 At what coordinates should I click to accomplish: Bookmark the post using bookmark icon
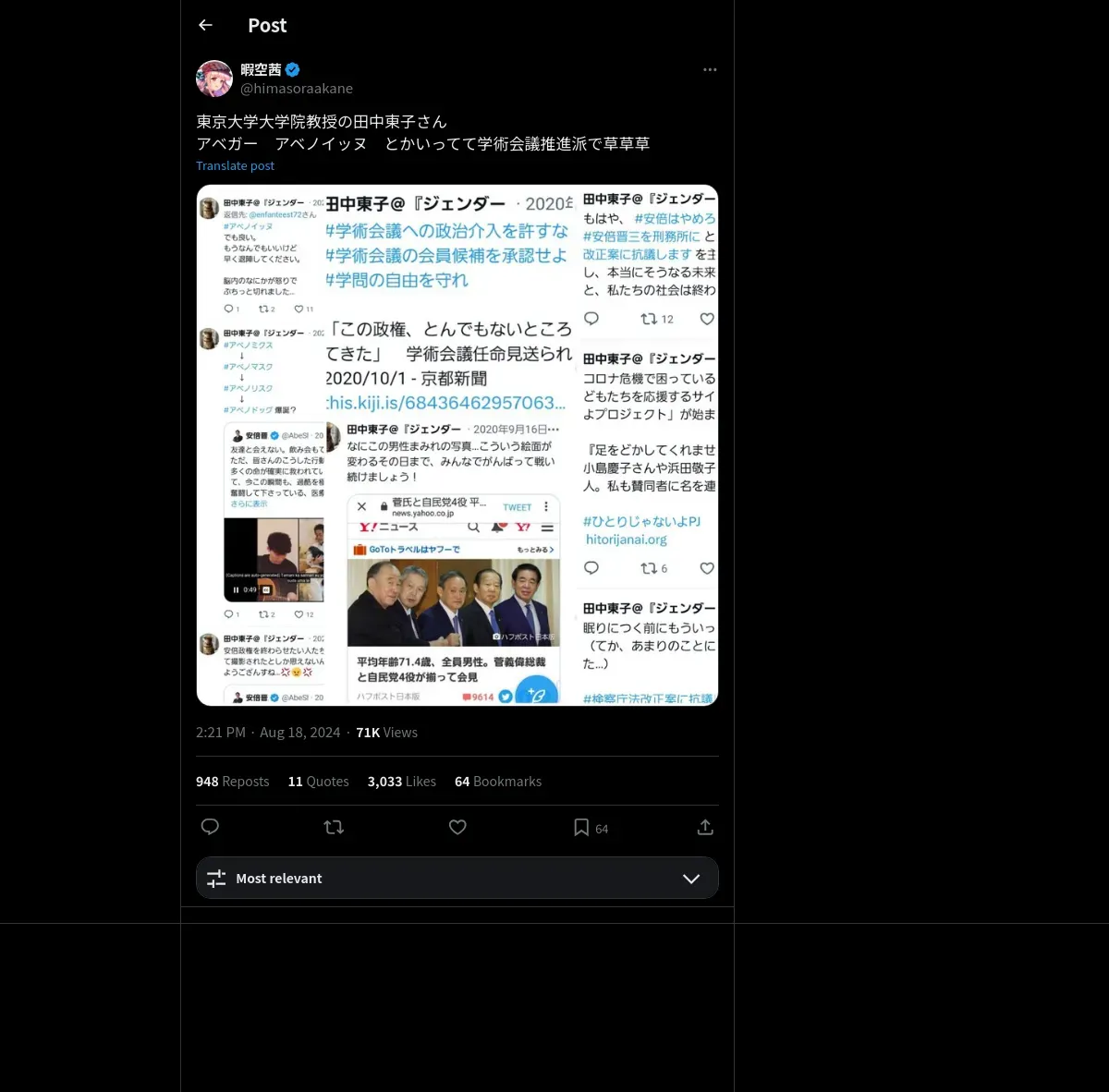point(581,827)
